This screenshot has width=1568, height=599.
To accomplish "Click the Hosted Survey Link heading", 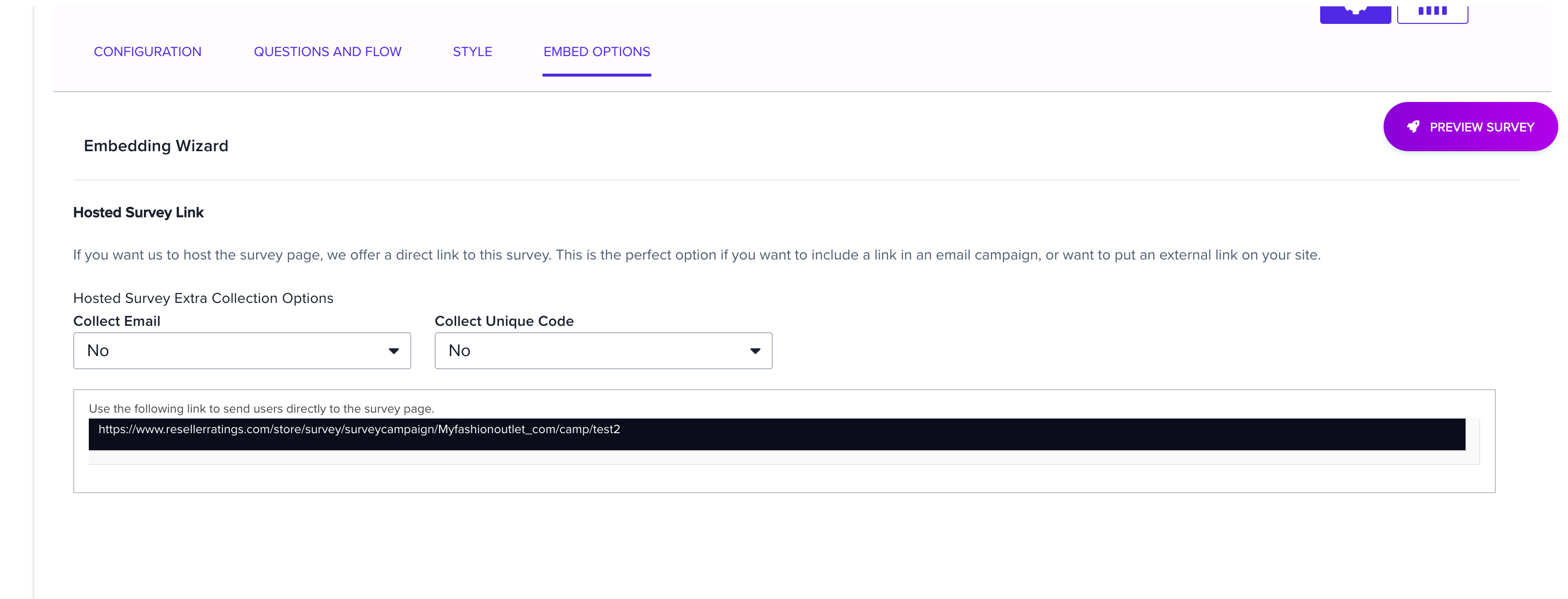I will [138, 212].
